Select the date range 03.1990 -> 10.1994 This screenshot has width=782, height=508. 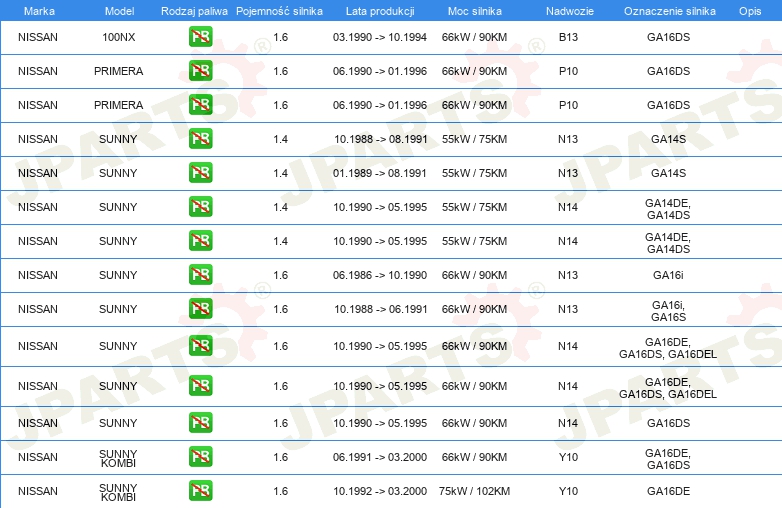click(380, 37)
